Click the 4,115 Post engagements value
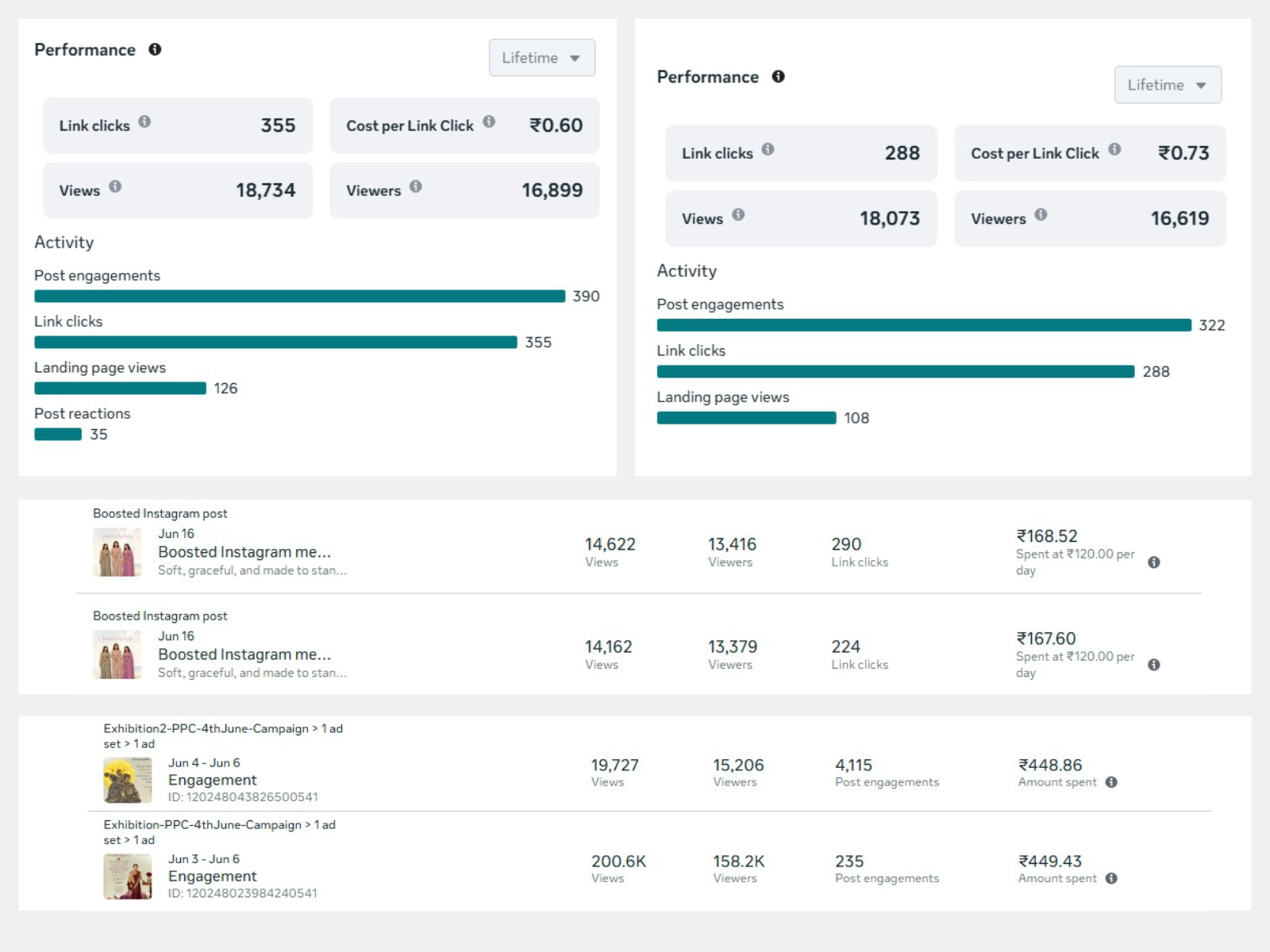 tap(853, 765)
